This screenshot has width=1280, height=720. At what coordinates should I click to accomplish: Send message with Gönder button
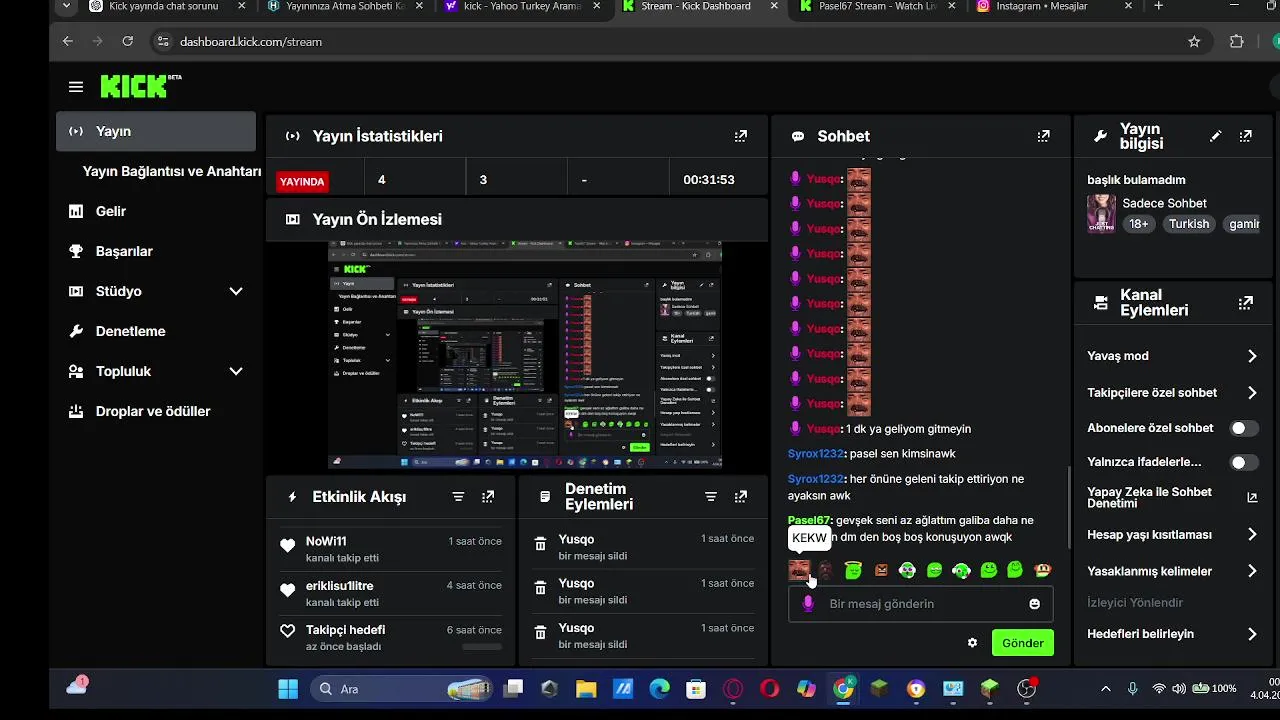[1023, 643]
